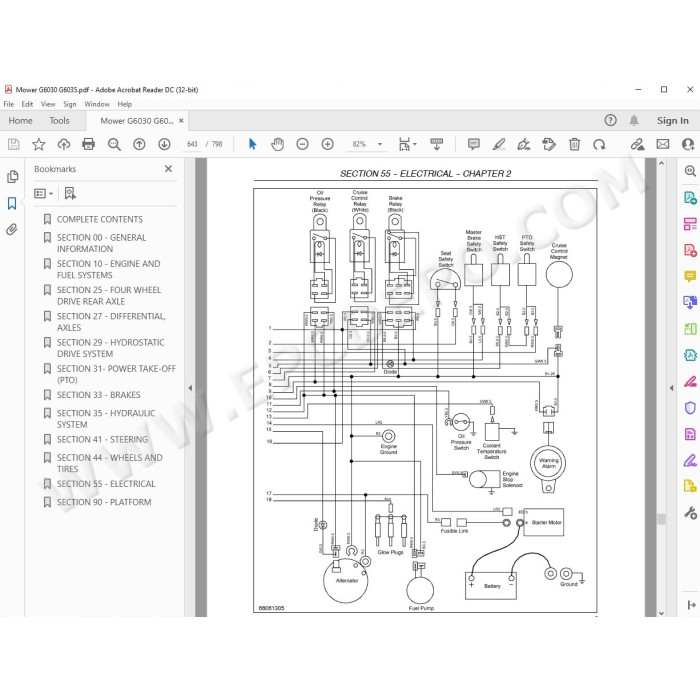
Task: Send the file by email
Action: coord(662,144)
